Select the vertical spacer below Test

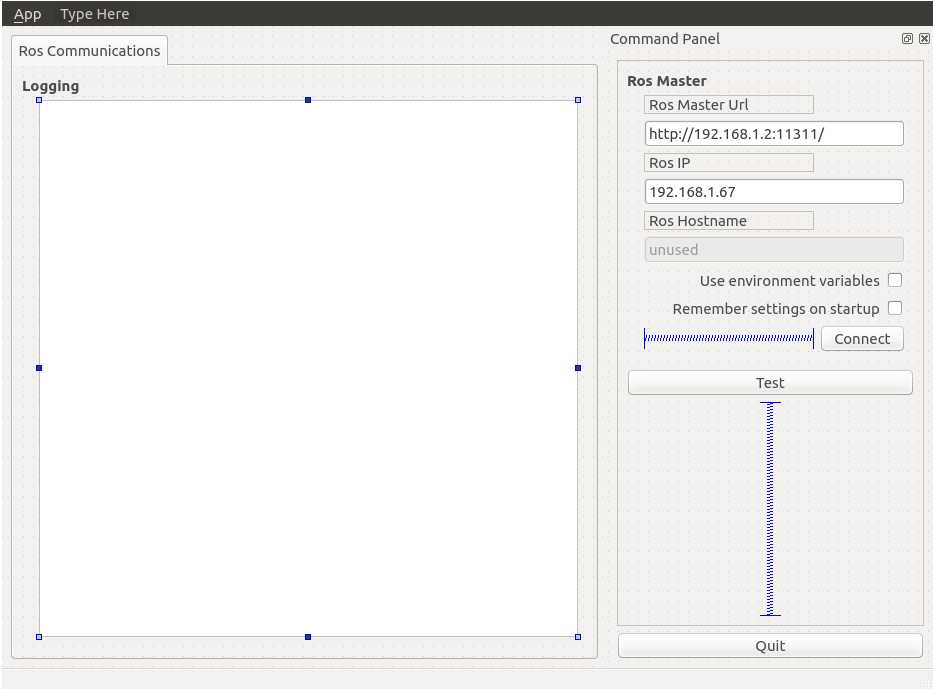coord(770,509)
